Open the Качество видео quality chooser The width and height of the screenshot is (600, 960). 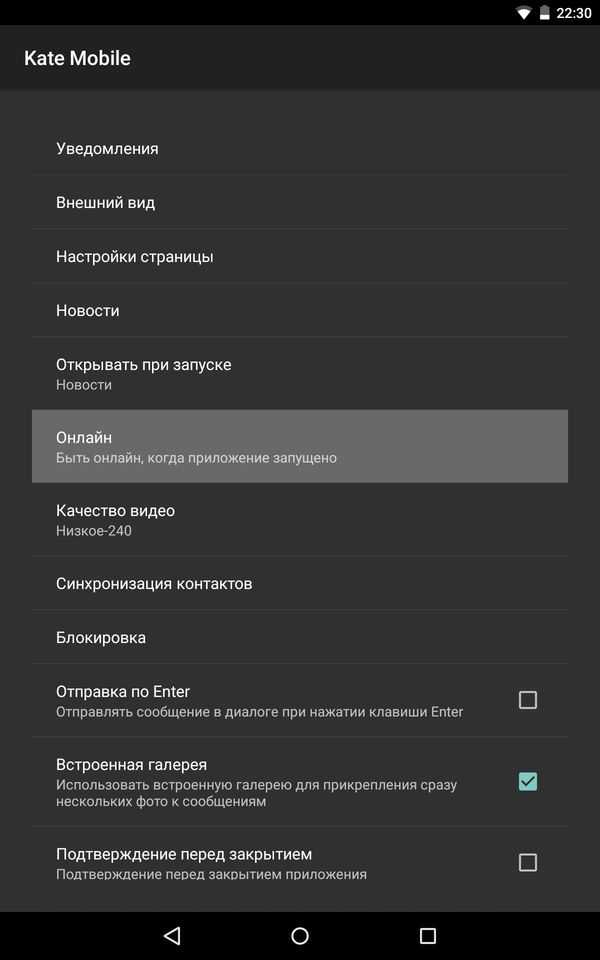(300, 519)
